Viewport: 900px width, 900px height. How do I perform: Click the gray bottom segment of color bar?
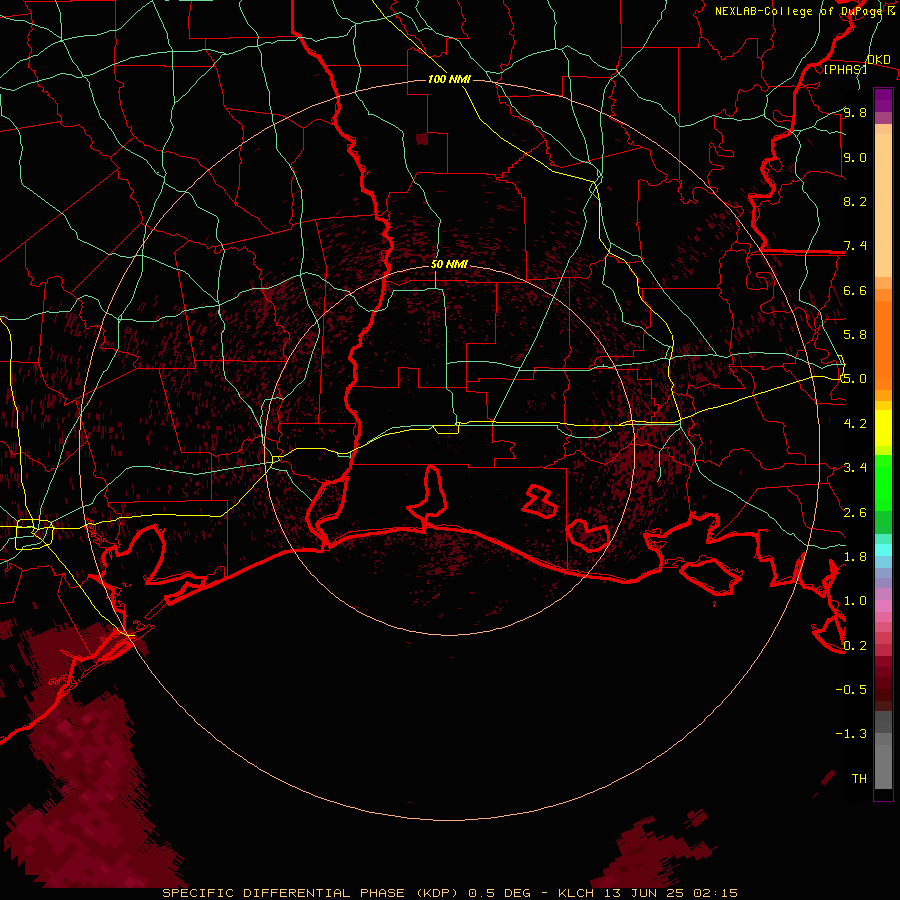point(883,761)
